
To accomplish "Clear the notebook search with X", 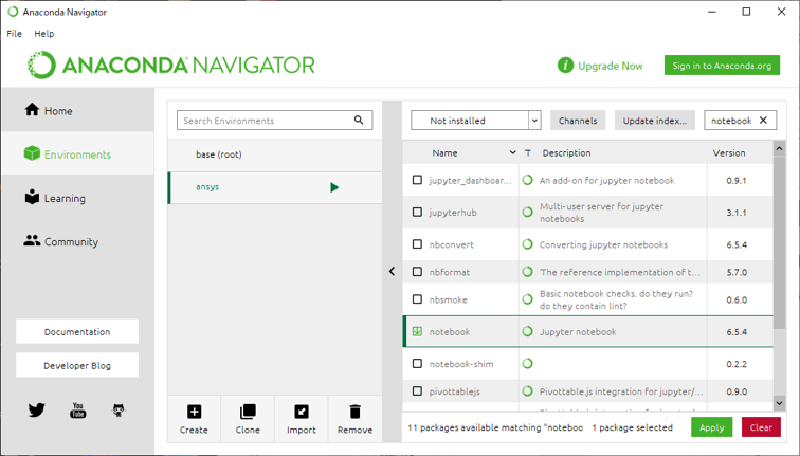I will [x=764, y=120].
